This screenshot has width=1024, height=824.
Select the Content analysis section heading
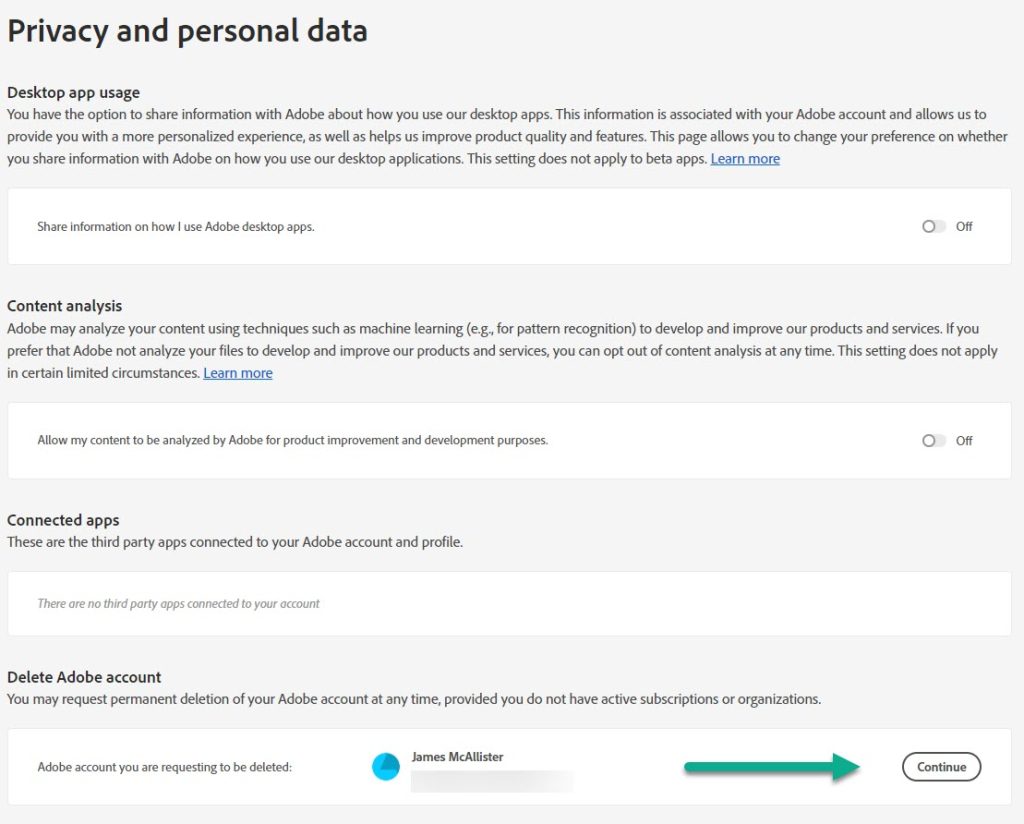click(x=65, y=306)
